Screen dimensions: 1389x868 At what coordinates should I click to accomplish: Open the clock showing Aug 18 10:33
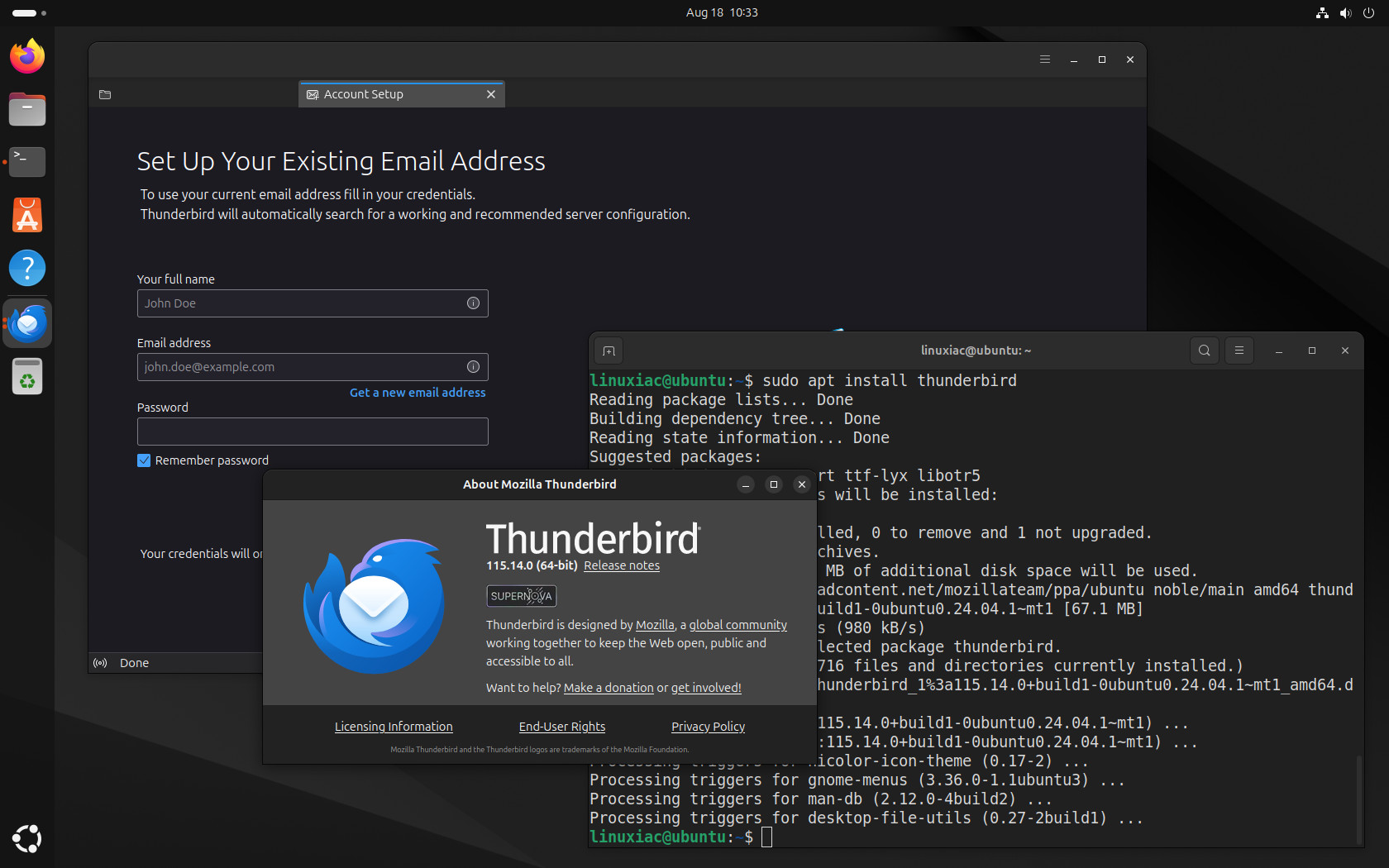(x=722, y=13)
